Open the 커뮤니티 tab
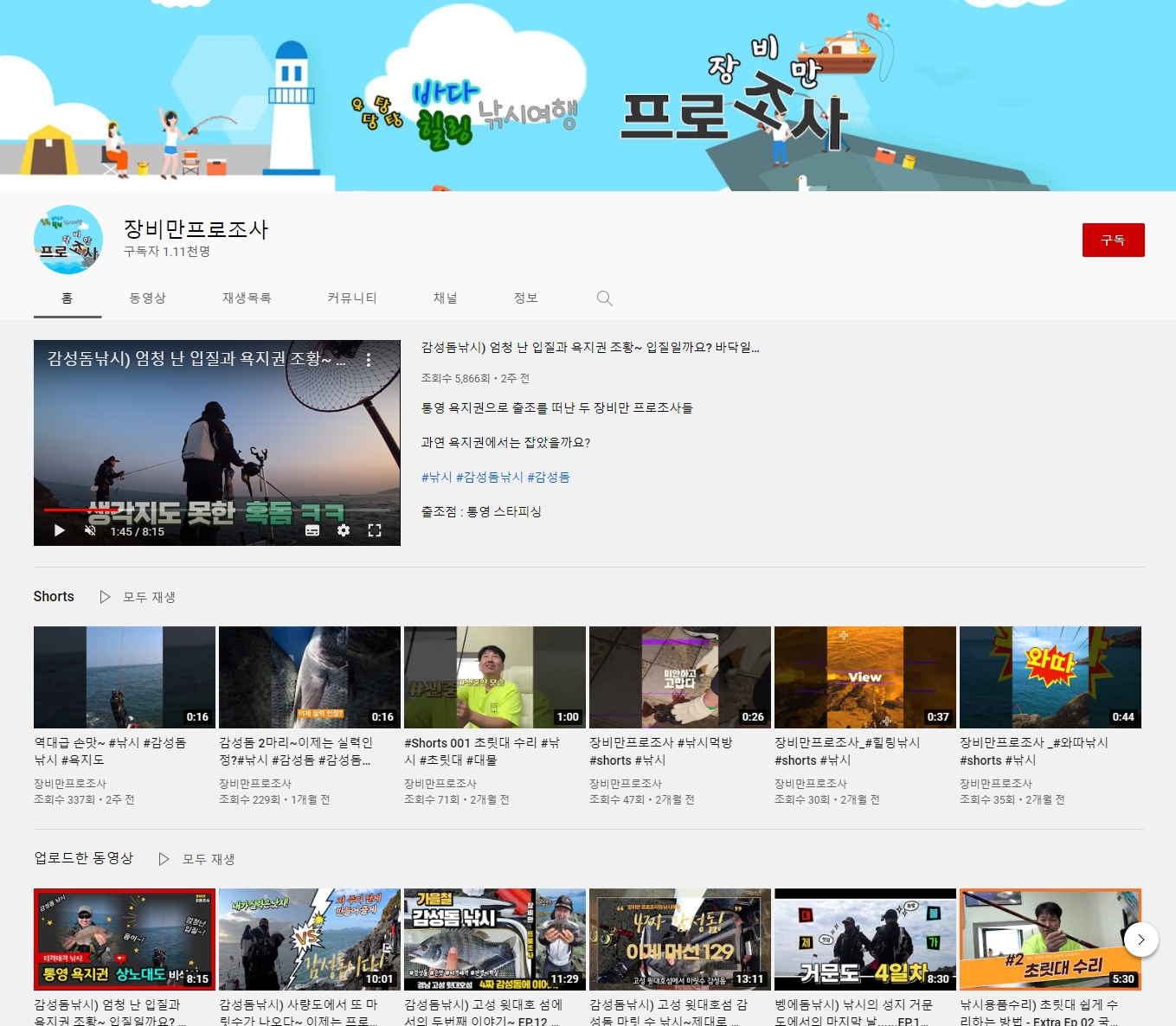This screenshot has width=1176, height=1026. 352,298
